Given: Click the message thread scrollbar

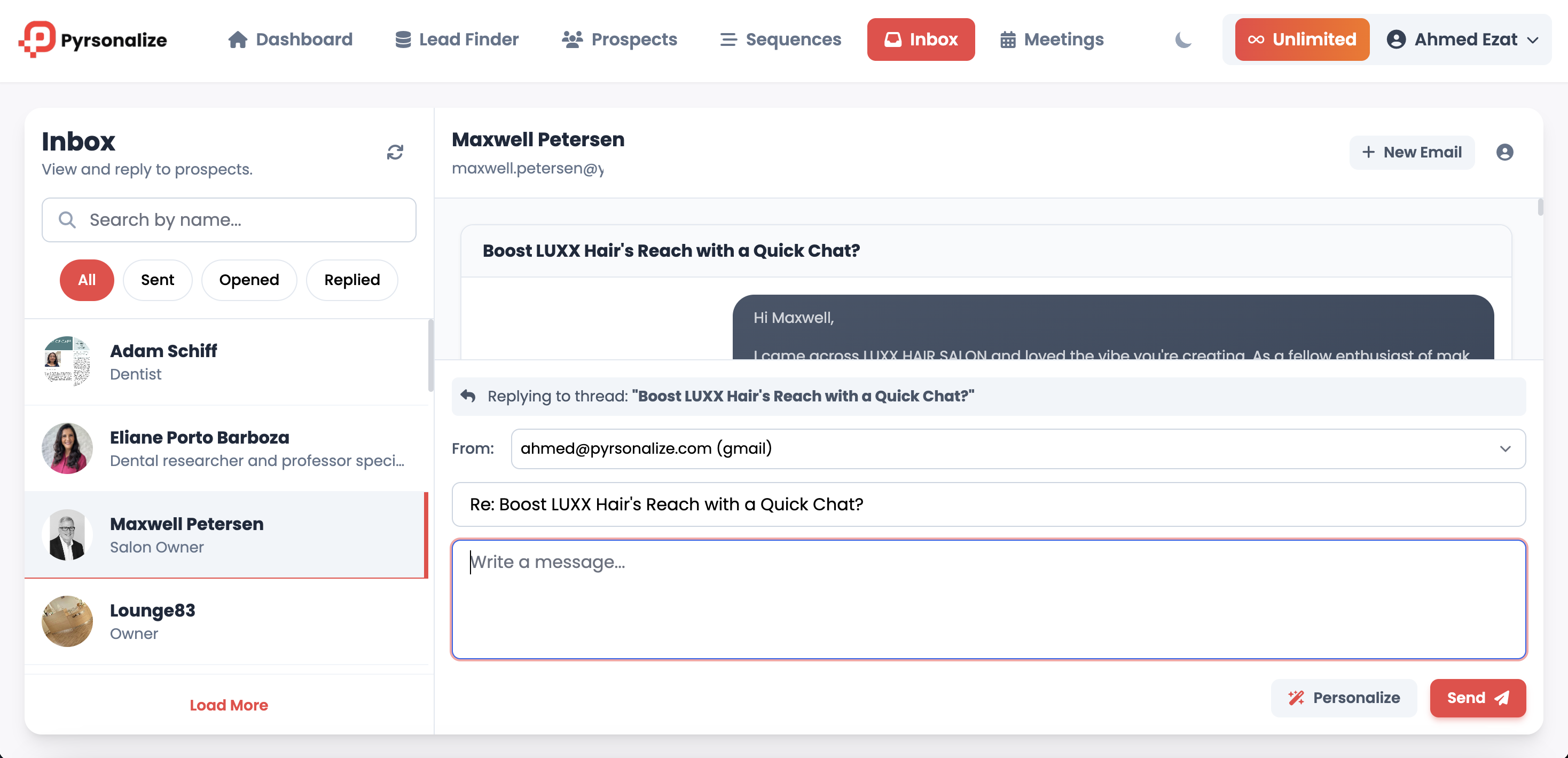Looking at the screenshot, I should 1540,208.
